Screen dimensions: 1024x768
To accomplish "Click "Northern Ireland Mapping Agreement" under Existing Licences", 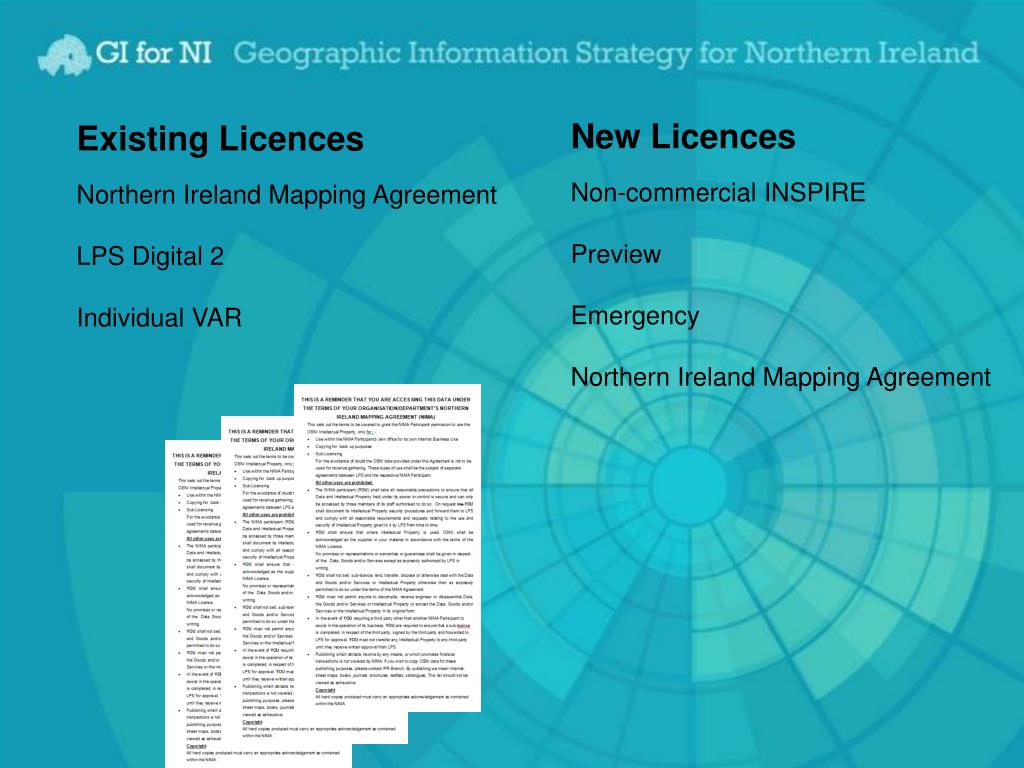I will 287,195.
